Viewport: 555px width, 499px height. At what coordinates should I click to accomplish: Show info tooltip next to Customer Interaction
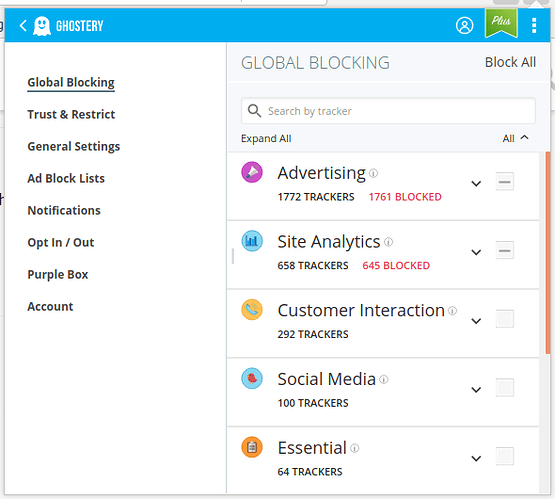452,311
